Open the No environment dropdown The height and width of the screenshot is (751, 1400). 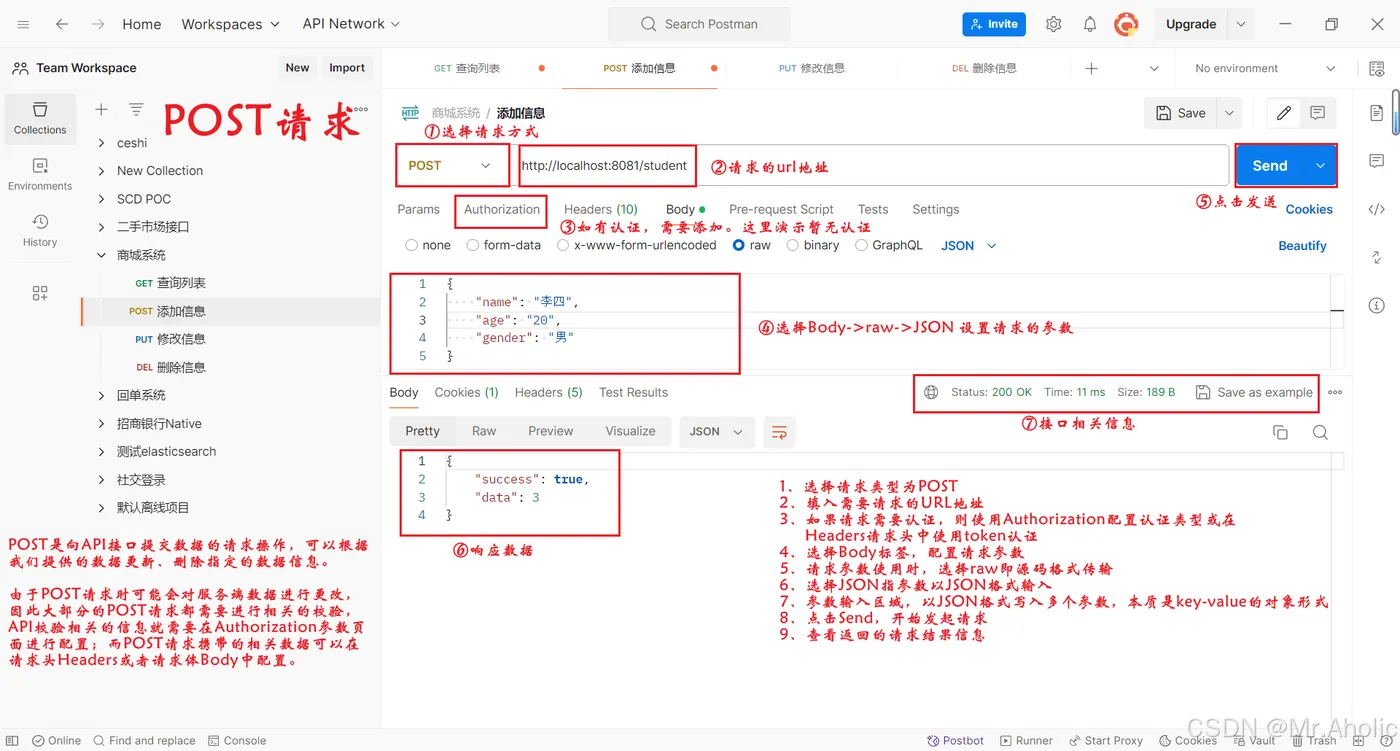point(1265,68)
